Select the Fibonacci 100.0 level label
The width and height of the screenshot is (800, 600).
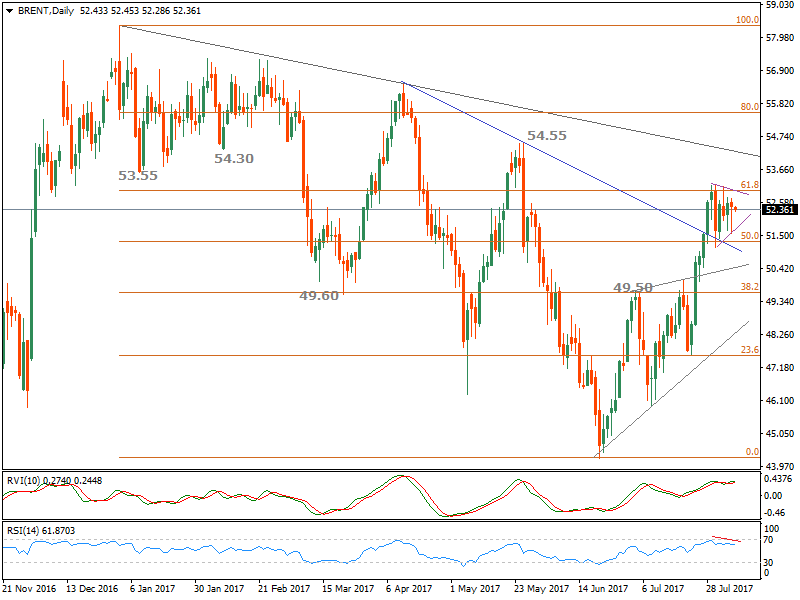747,20
